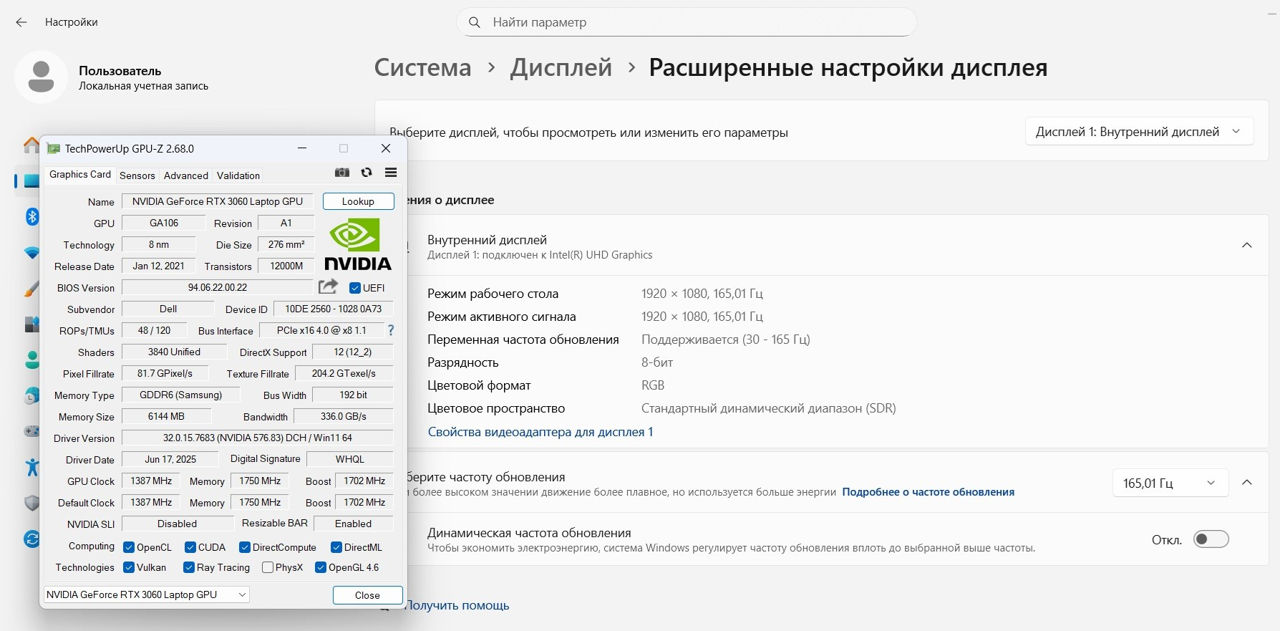Switch to the Validation tab
Image resolution: width=1280 pixels, height=631 pixels.
(238, 175)
